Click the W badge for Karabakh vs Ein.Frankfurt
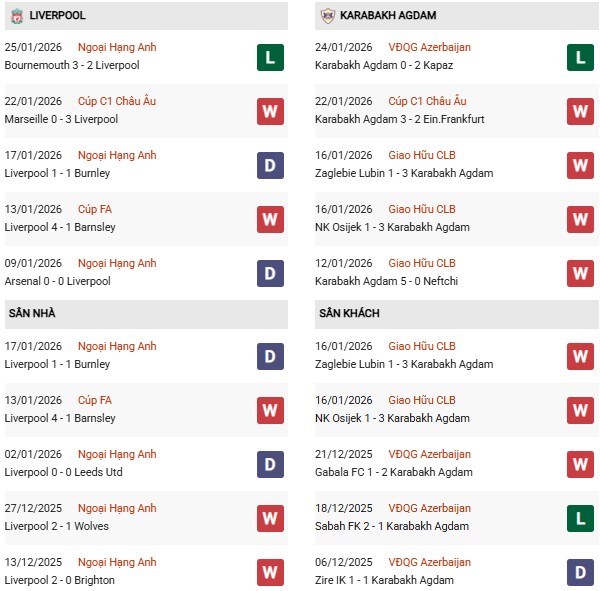Screen dimensions: 600x591 click(x=580, y=111)
